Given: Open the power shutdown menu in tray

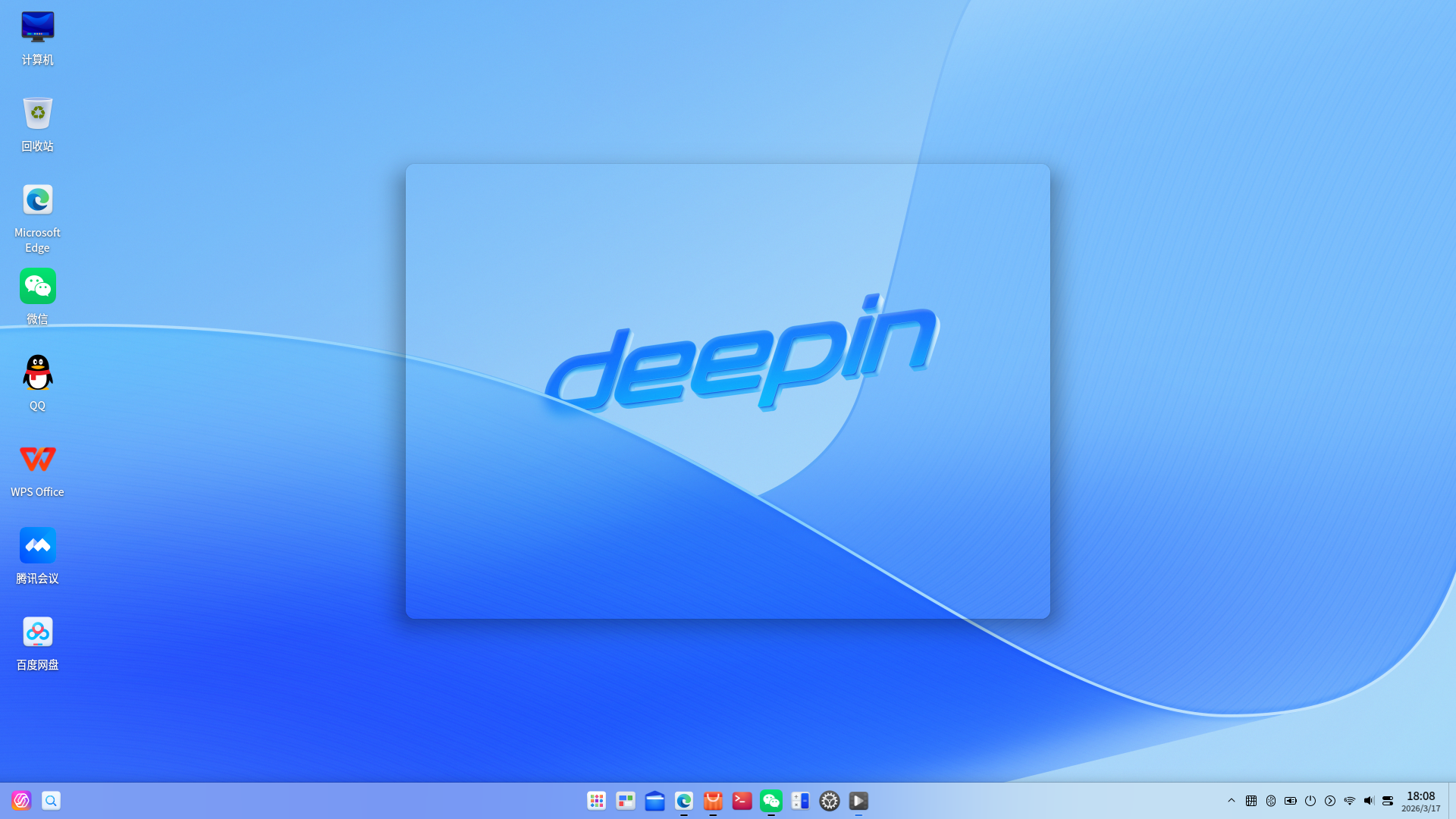Looking at the screenshot, I should 1310,801.
